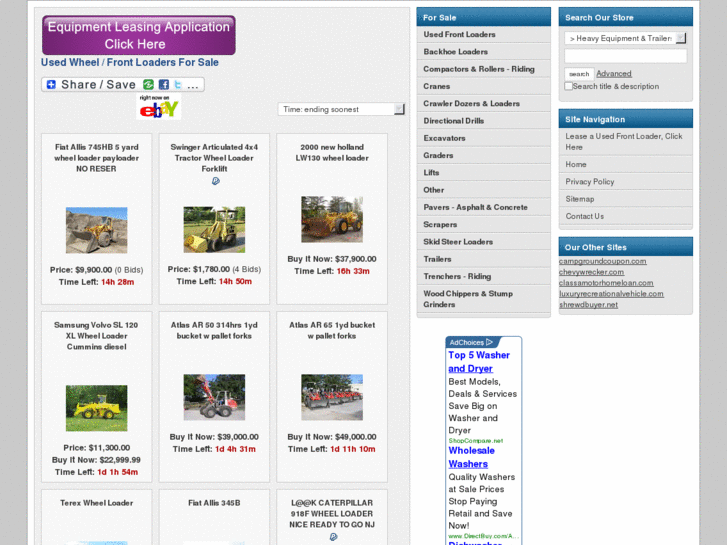The height and width of the screenshot is (545, 727).
Task: Open the Share / Save widget
Action: [x=123, y=84]
